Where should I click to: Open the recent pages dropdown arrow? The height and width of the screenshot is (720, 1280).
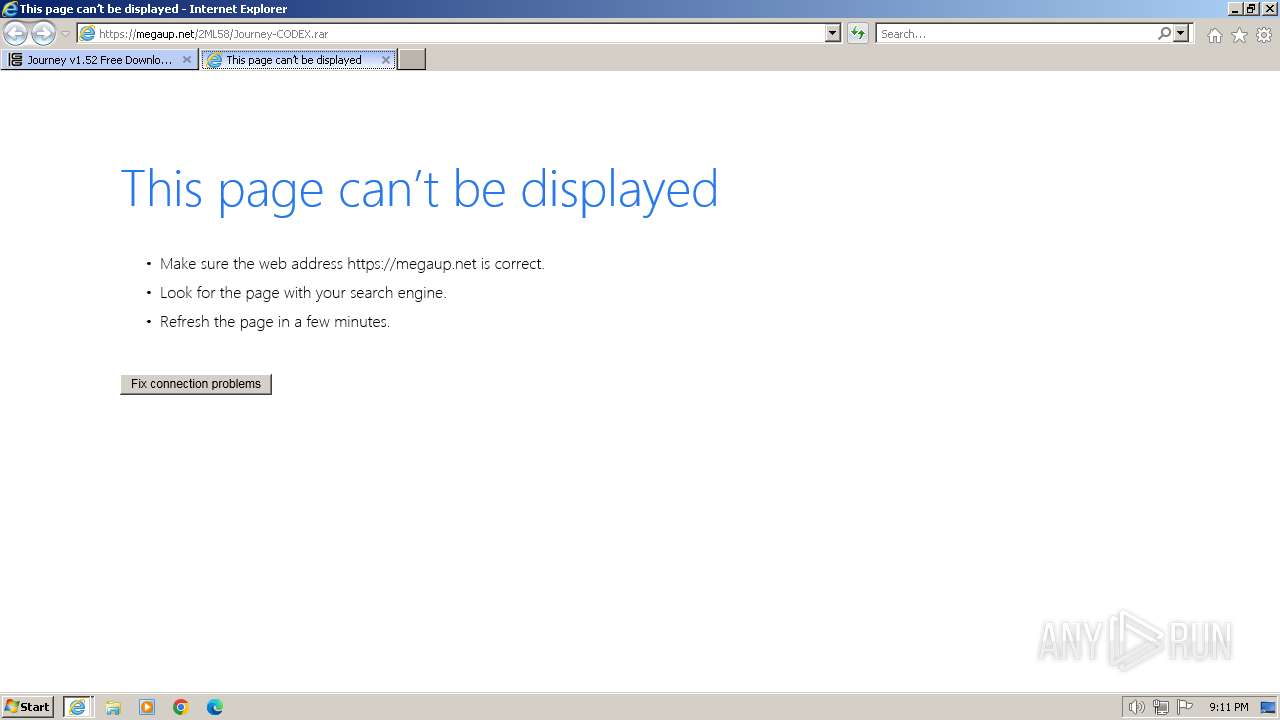65,34
